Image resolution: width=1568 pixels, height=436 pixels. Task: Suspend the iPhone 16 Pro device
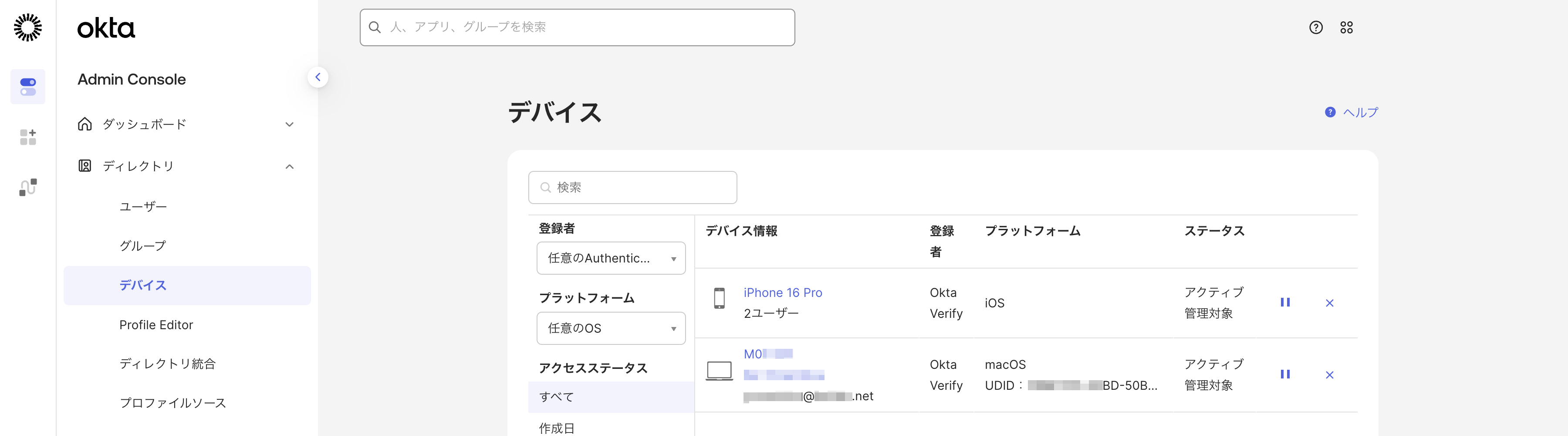(1284, 303)
